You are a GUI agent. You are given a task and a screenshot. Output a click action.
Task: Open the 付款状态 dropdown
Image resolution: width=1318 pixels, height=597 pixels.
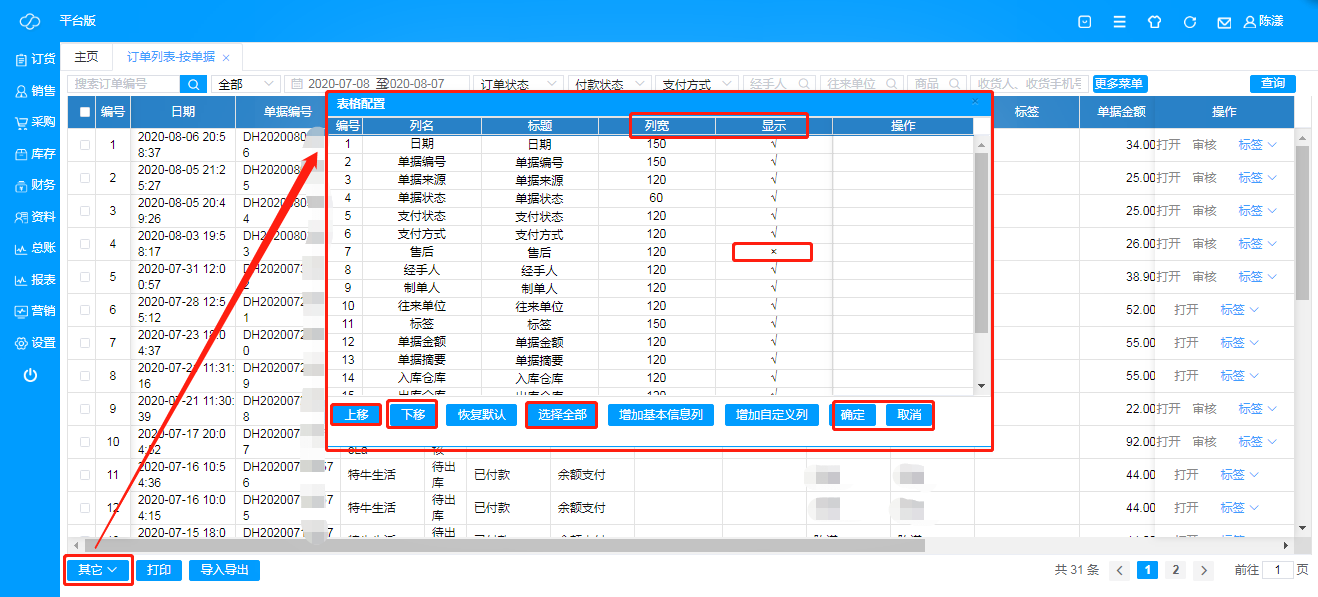[608, 84]
